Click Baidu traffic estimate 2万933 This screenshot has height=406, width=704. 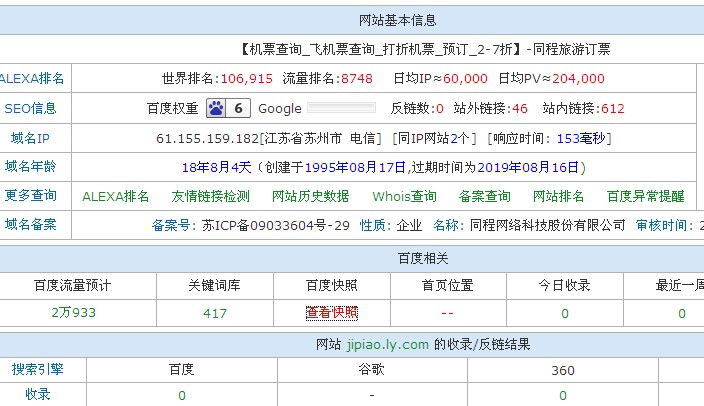point(73,313)
